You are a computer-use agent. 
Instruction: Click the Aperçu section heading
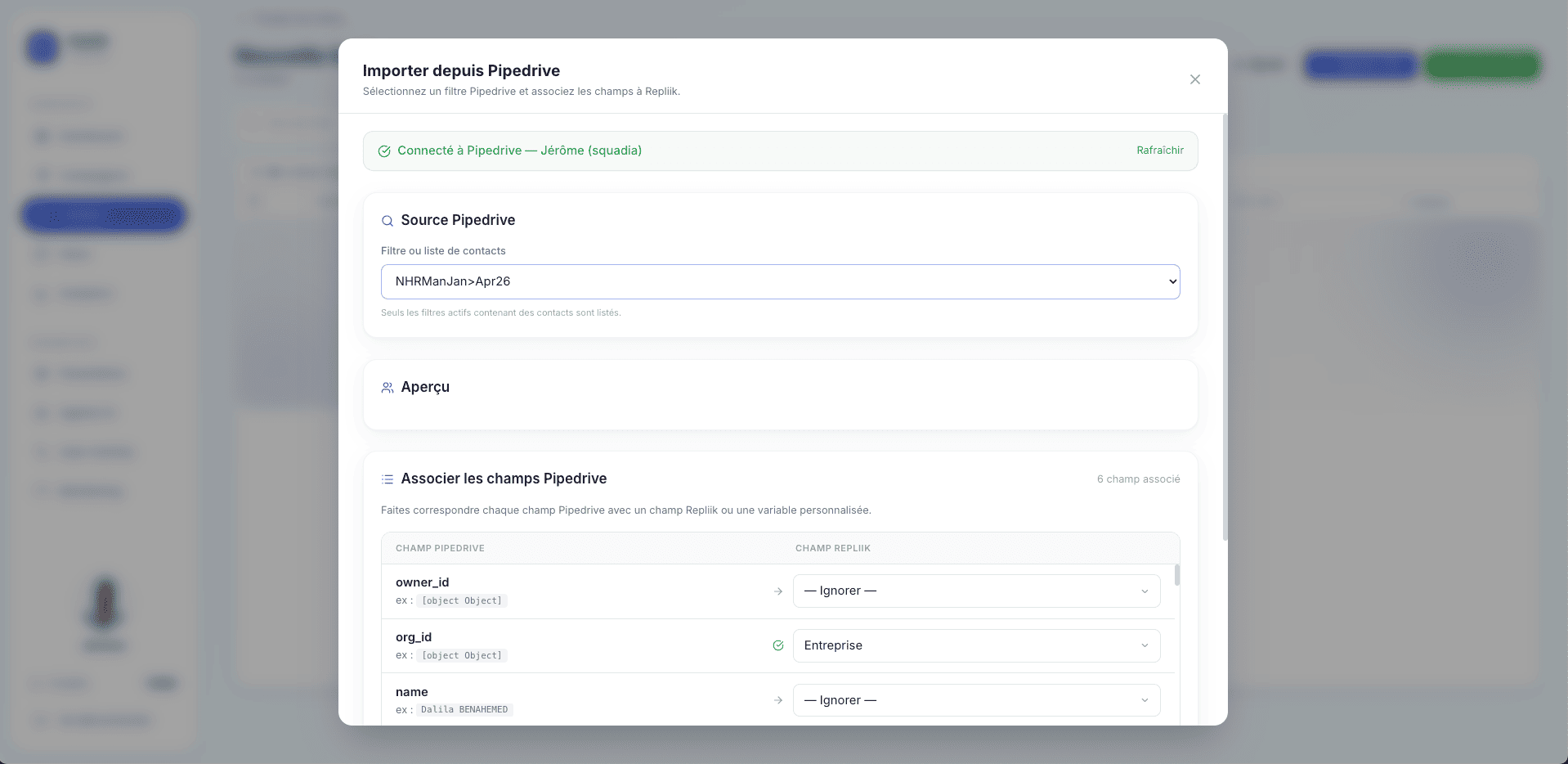pyautogui.click(x=425, y=387)
